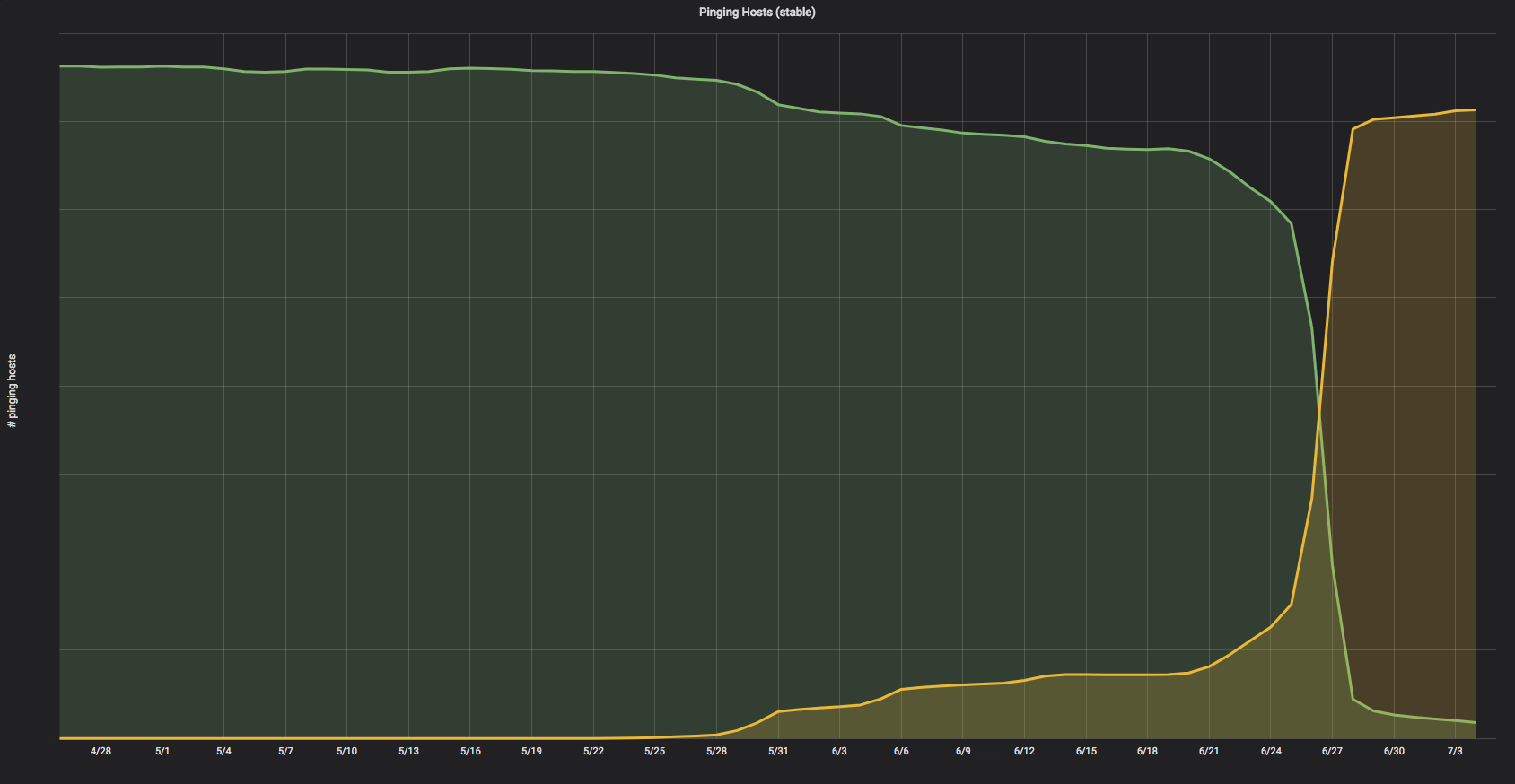Select the 5/10 date label
The height and width of the screenshot is (784, 1515).
click(346, 751)
